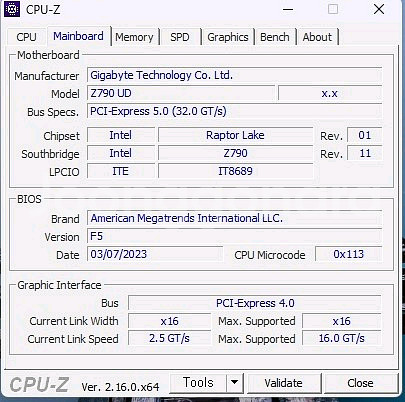Image resolution: width=405 pixels, height=402 pixels.
Task: Click the CPU-Z window title text
Action: (x=43, y=10)
